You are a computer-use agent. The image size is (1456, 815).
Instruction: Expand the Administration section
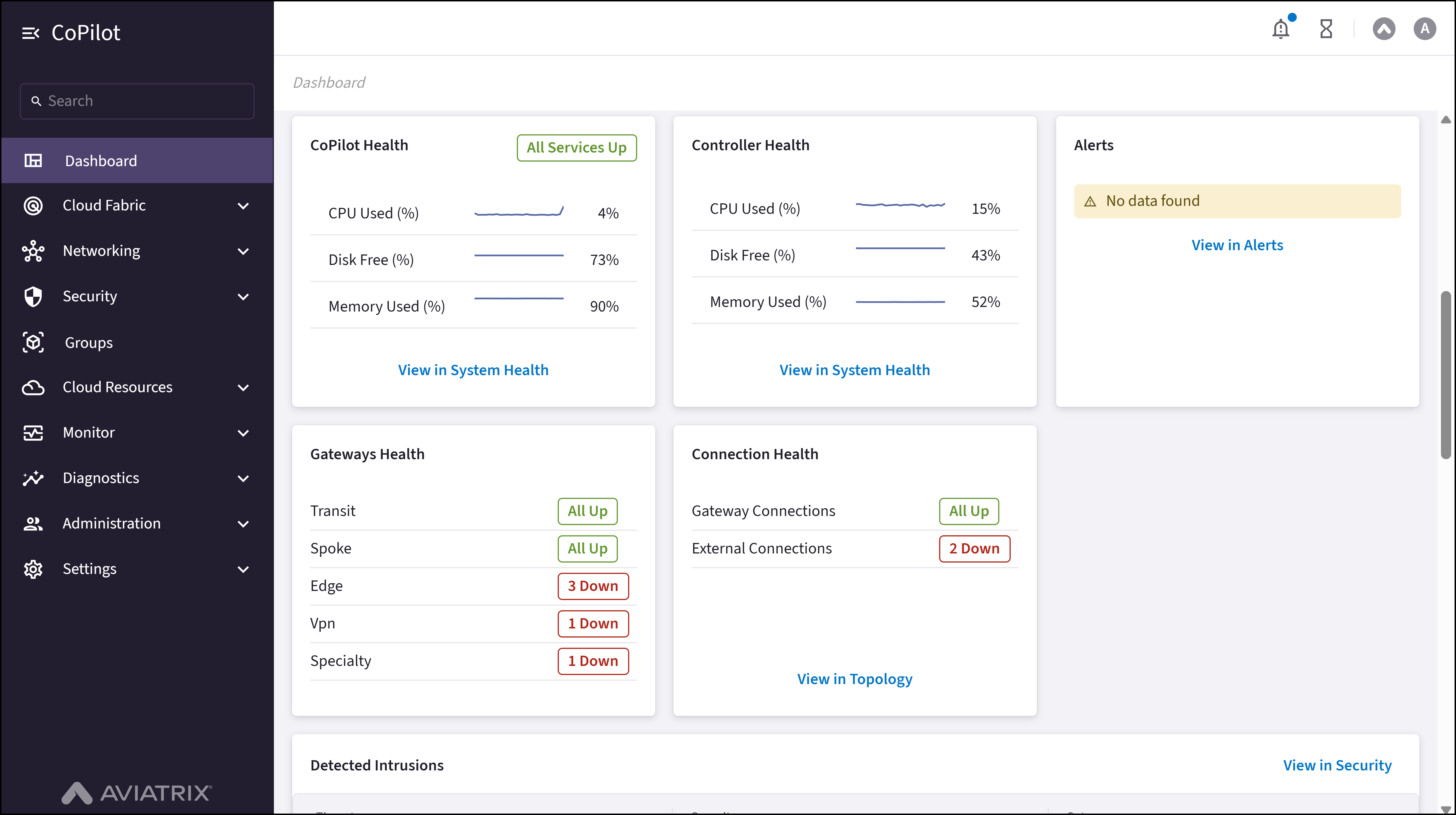(244, 524)
